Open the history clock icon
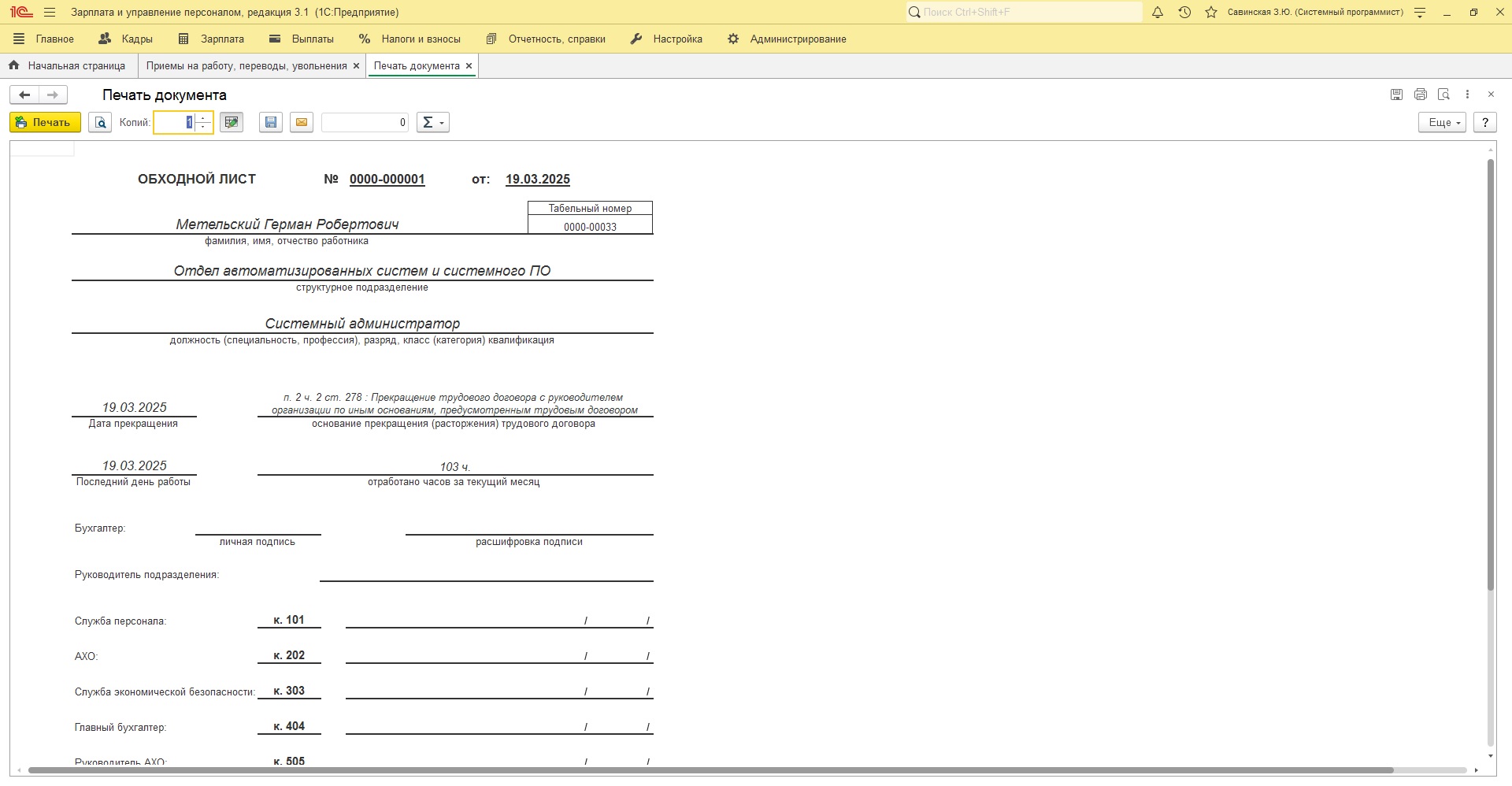The height and width of the screenshot is (786, 1512). tap(1184, 13)
